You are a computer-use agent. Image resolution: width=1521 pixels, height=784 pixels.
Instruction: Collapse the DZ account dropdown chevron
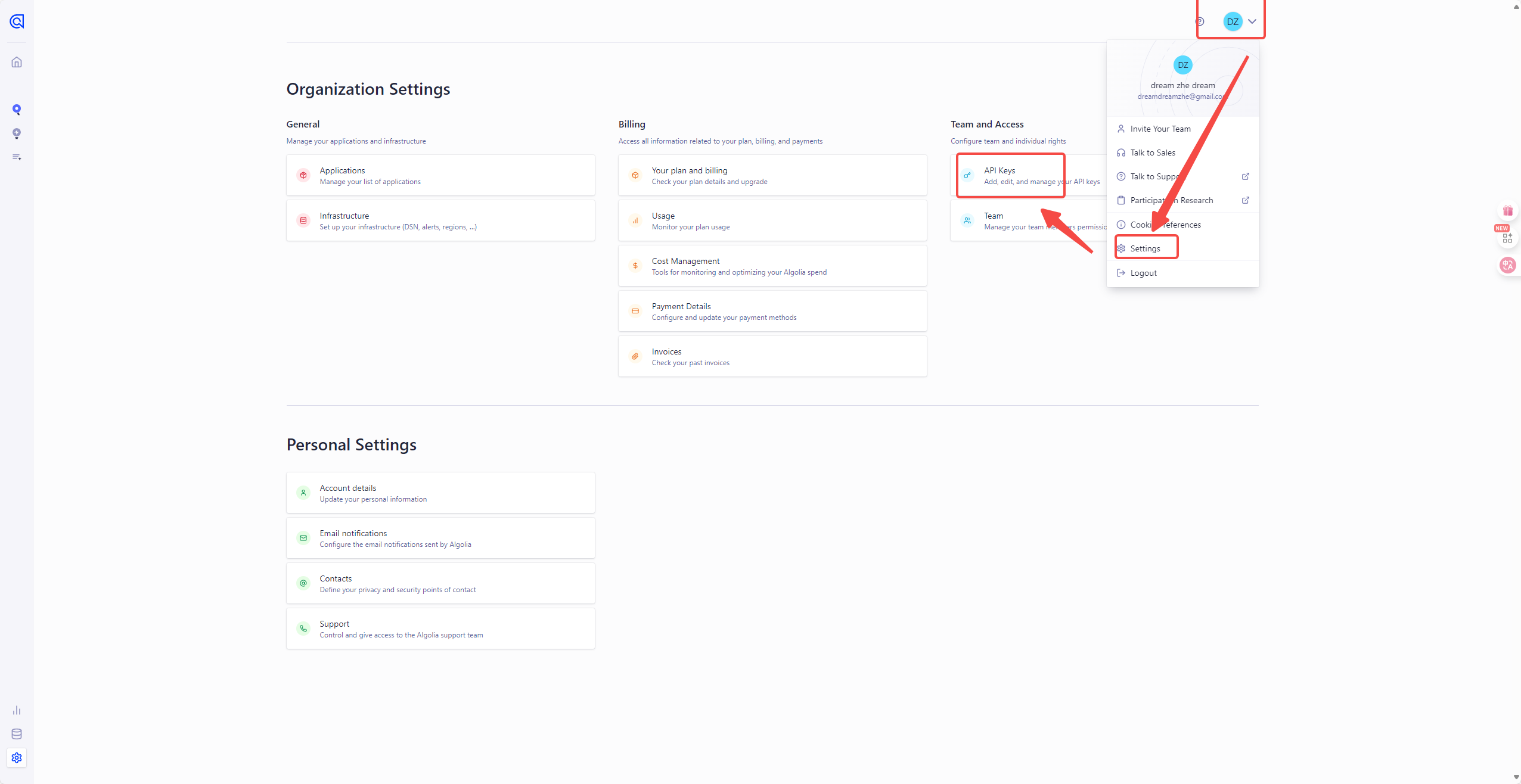(x=1252, y=21)
